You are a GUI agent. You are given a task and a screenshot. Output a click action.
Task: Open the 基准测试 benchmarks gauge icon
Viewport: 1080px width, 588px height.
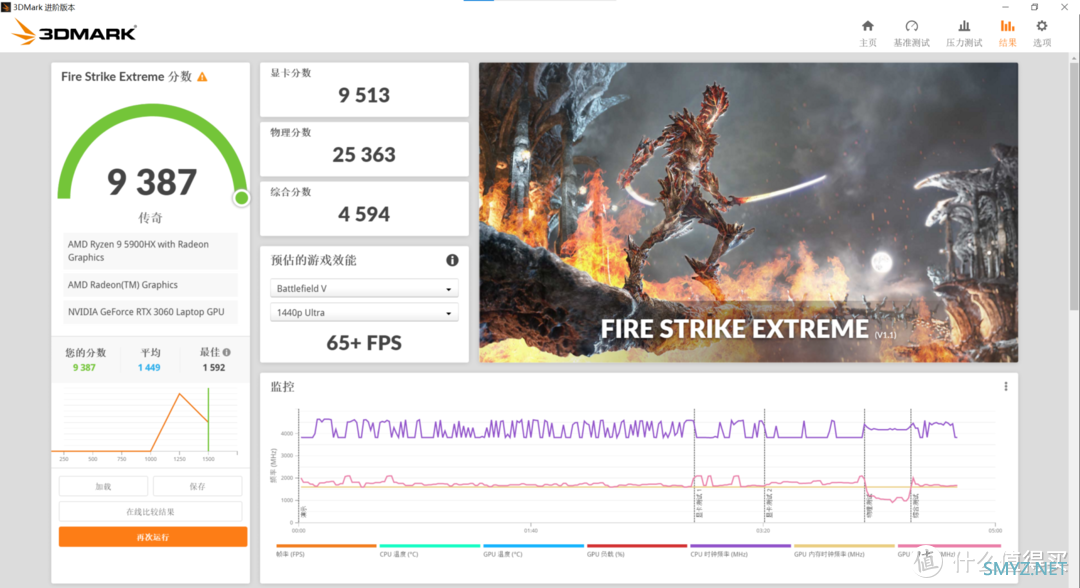tap(911, 27)
